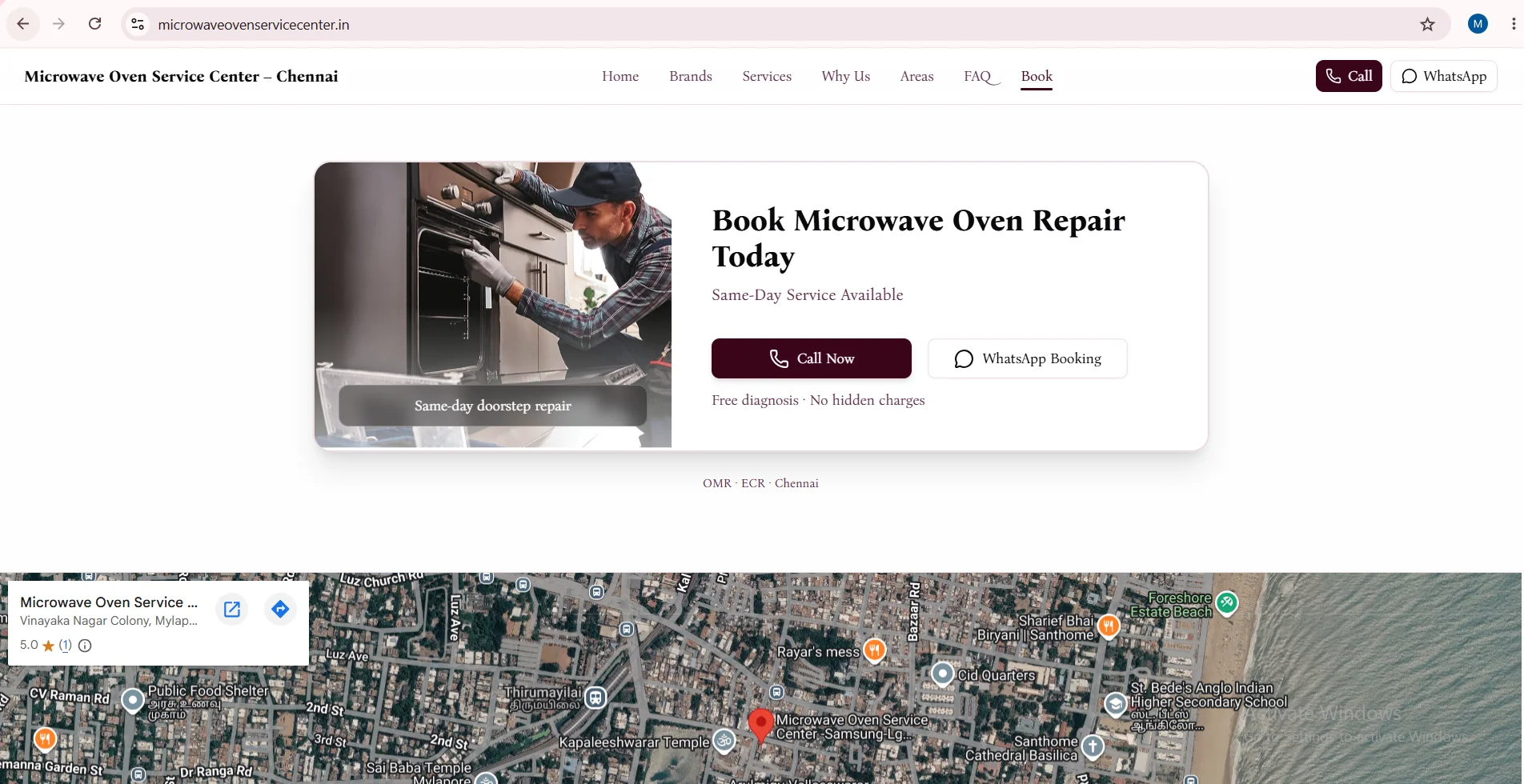Open the profile avatar labeled M
Viewport: 1524px width, 784px height.
pos(1478,24)
